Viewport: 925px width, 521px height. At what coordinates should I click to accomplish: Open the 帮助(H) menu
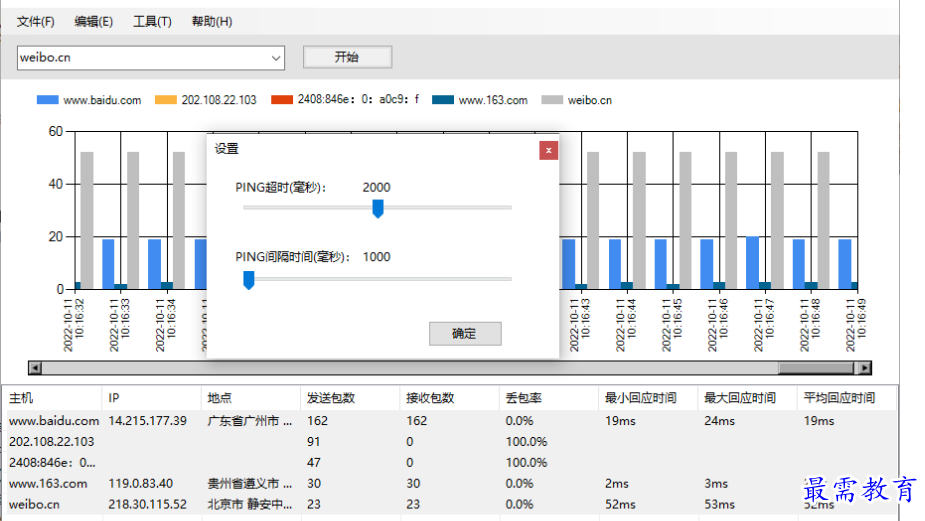tap(212, 22)
